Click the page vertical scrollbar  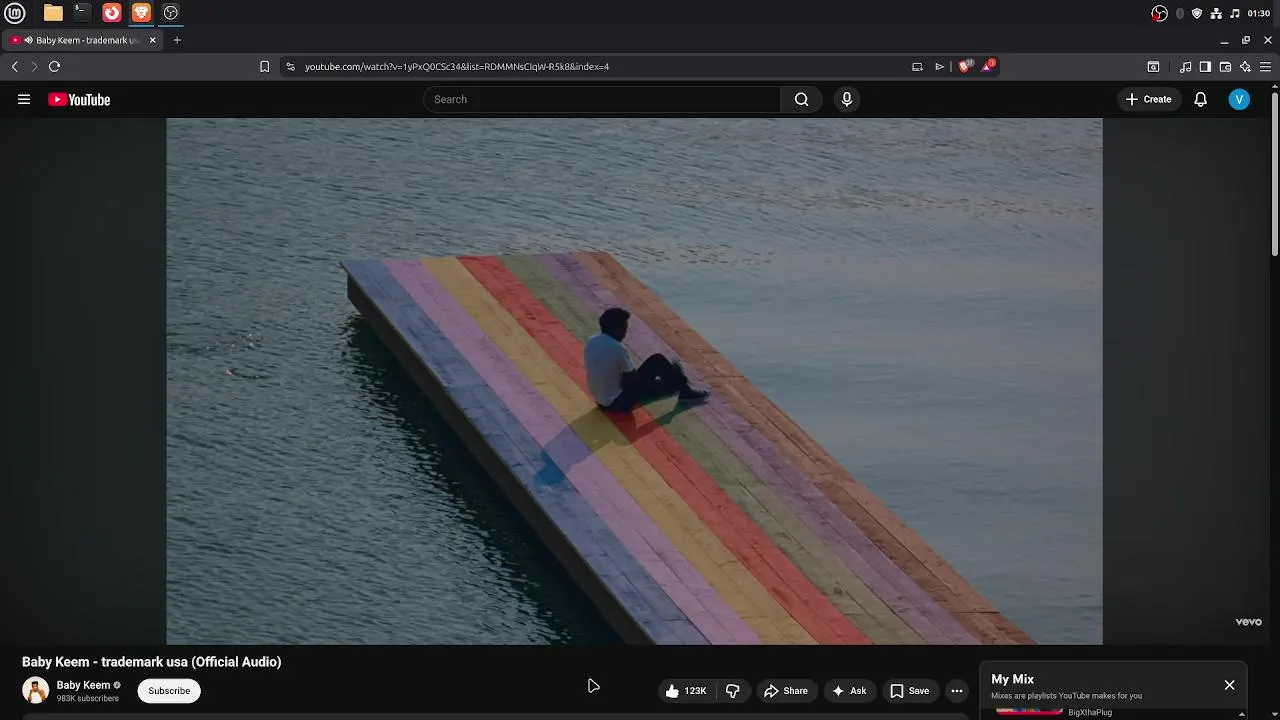coord(1274,172)
